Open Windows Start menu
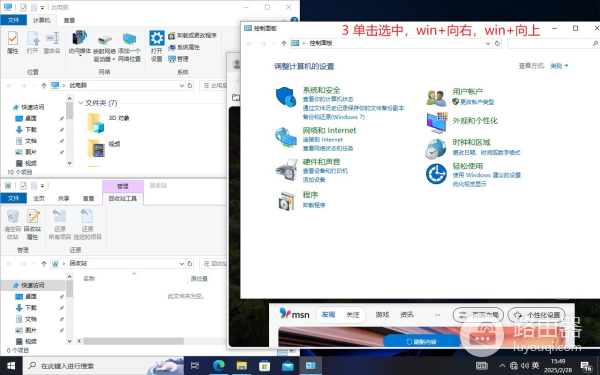Image resolution: width=600 pixels, height=375 pixels. 11,366
